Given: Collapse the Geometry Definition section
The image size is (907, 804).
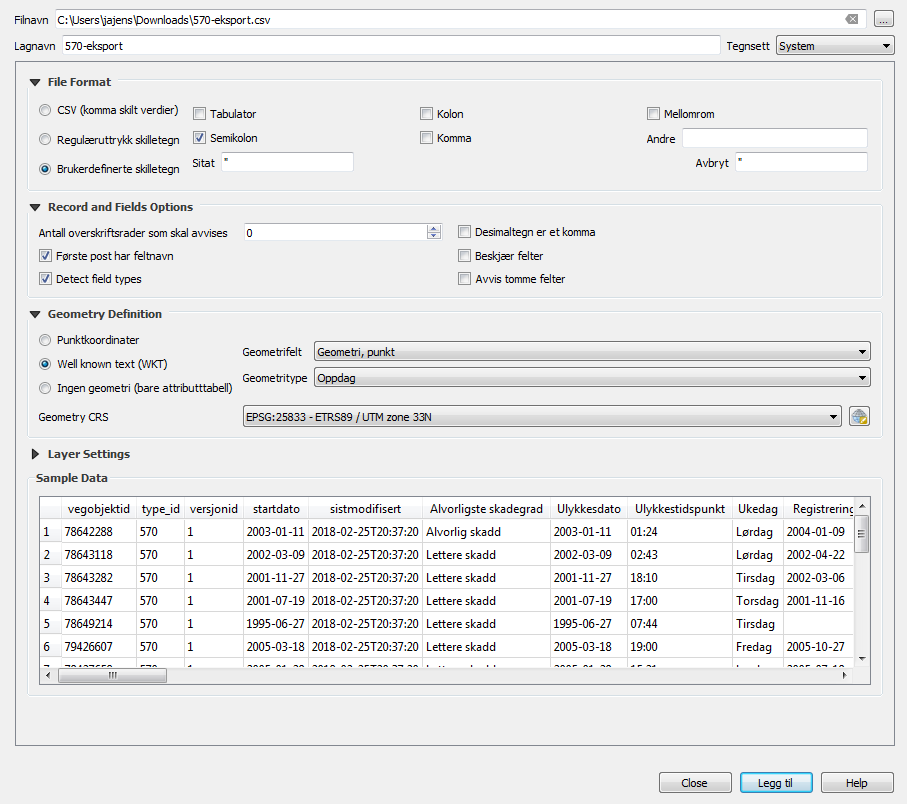Looking at the screenshot, I should (x=35, y=314).
